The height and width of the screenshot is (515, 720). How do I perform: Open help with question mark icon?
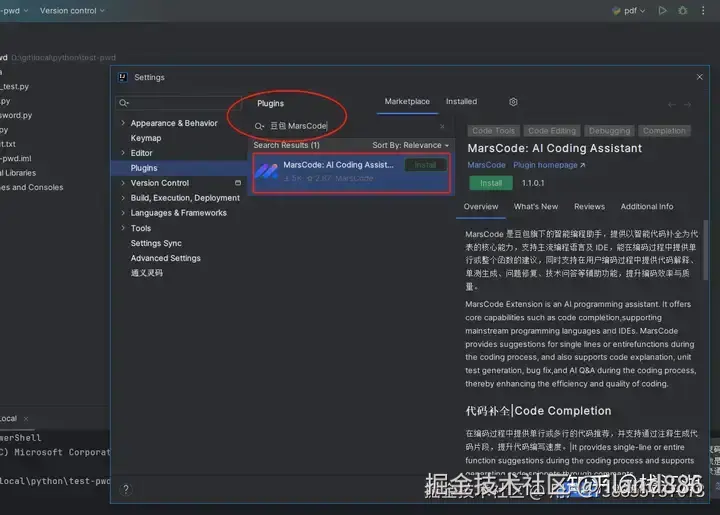click(x=126, y=489)
